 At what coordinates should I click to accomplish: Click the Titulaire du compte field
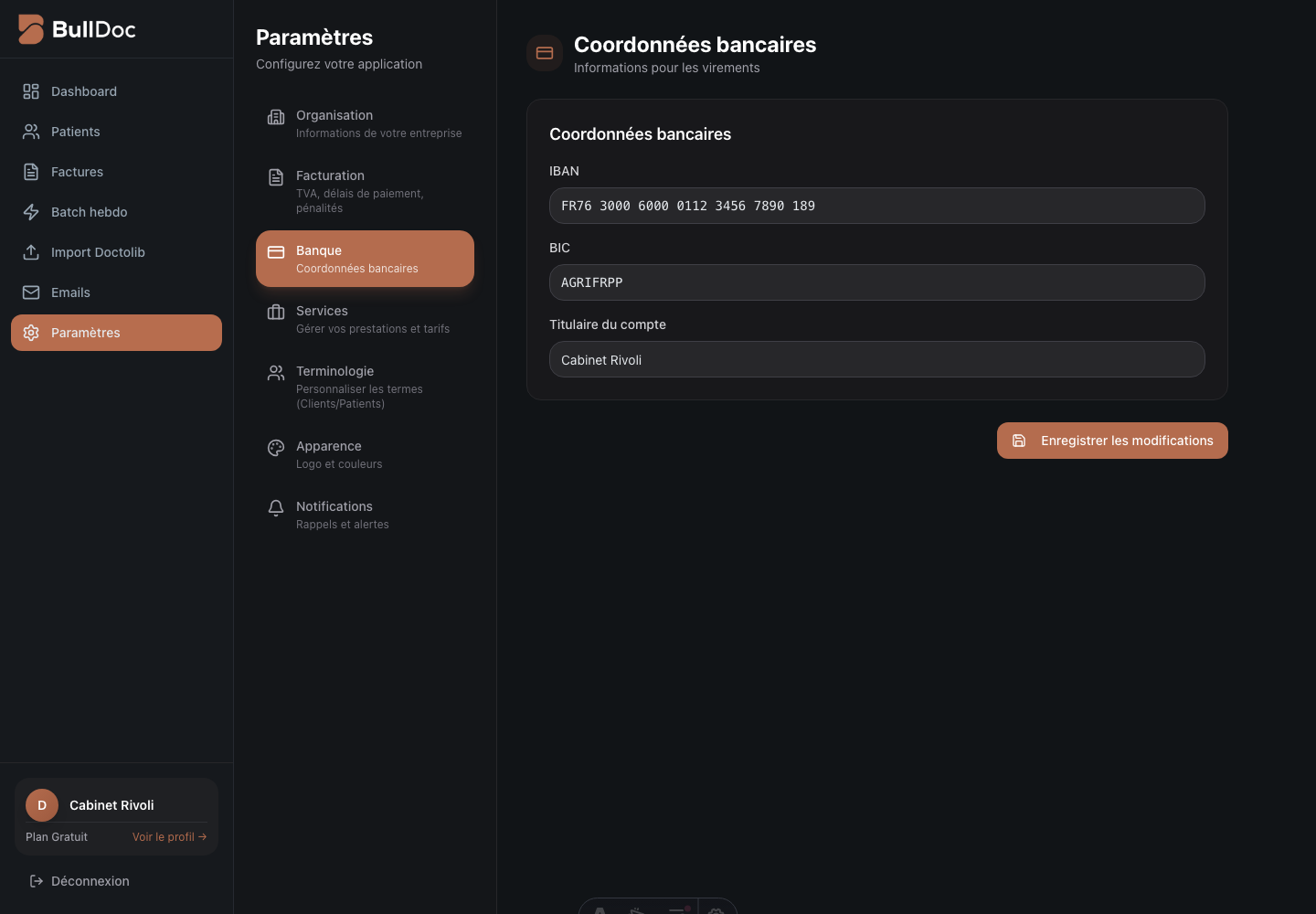click(x=876, y=359)
